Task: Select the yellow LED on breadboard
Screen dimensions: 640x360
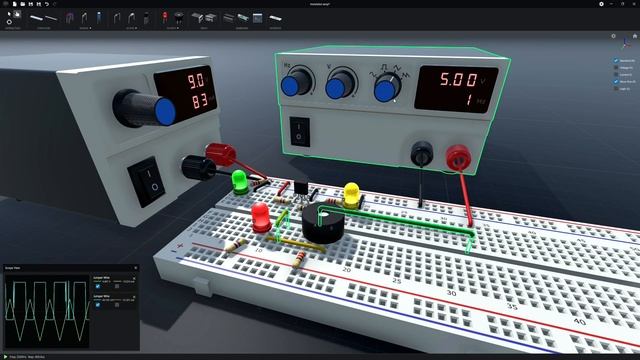Action: pos(352,196)
